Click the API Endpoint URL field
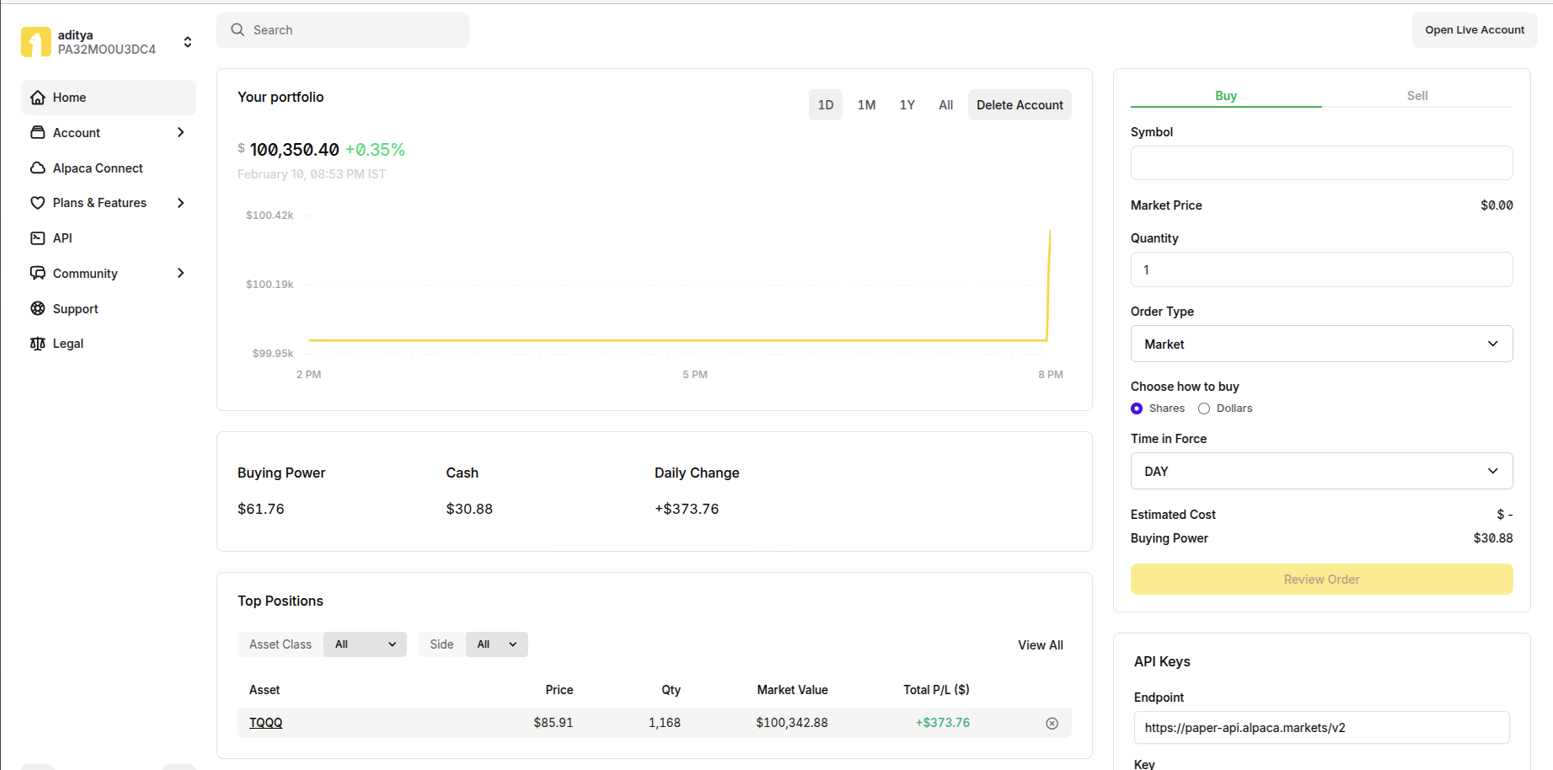 click(x=1321, y=728)
